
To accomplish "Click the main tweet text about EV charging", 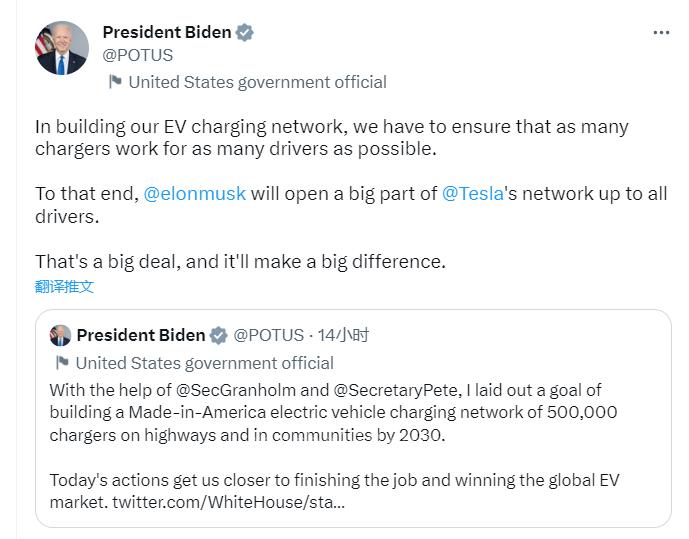I will click(330, 138).
